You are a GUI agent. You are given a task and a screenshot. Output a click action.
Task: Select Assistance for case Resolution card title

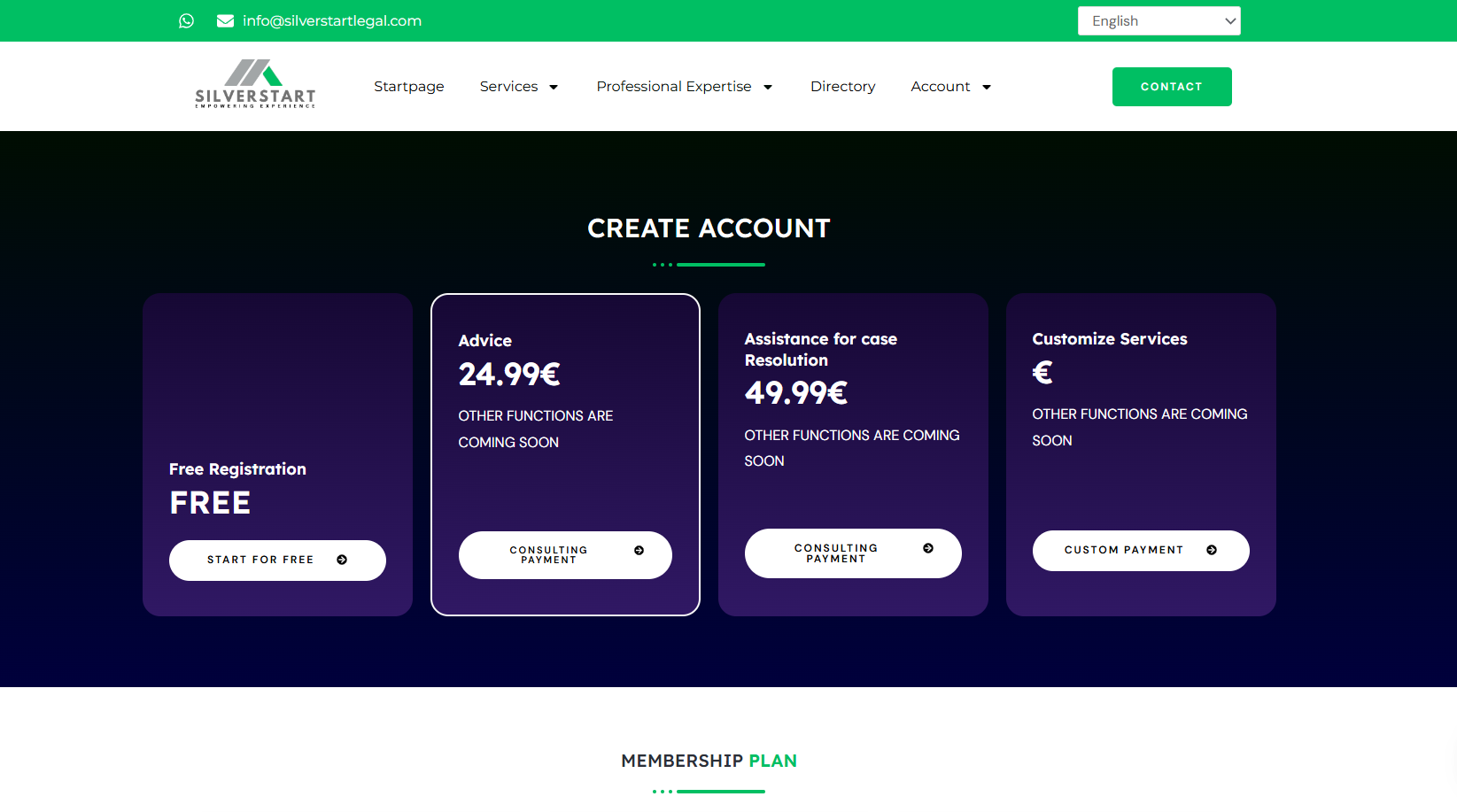[x=821, y=350]
